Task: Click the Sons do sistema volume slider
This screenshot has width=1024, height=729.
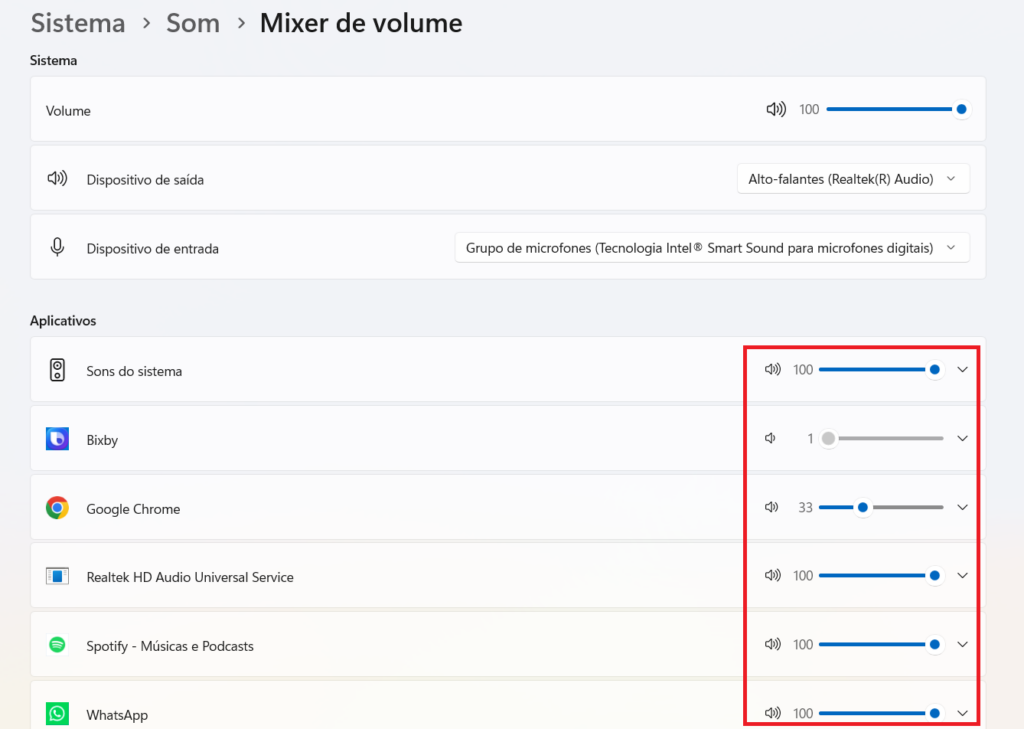Action: 880,370
